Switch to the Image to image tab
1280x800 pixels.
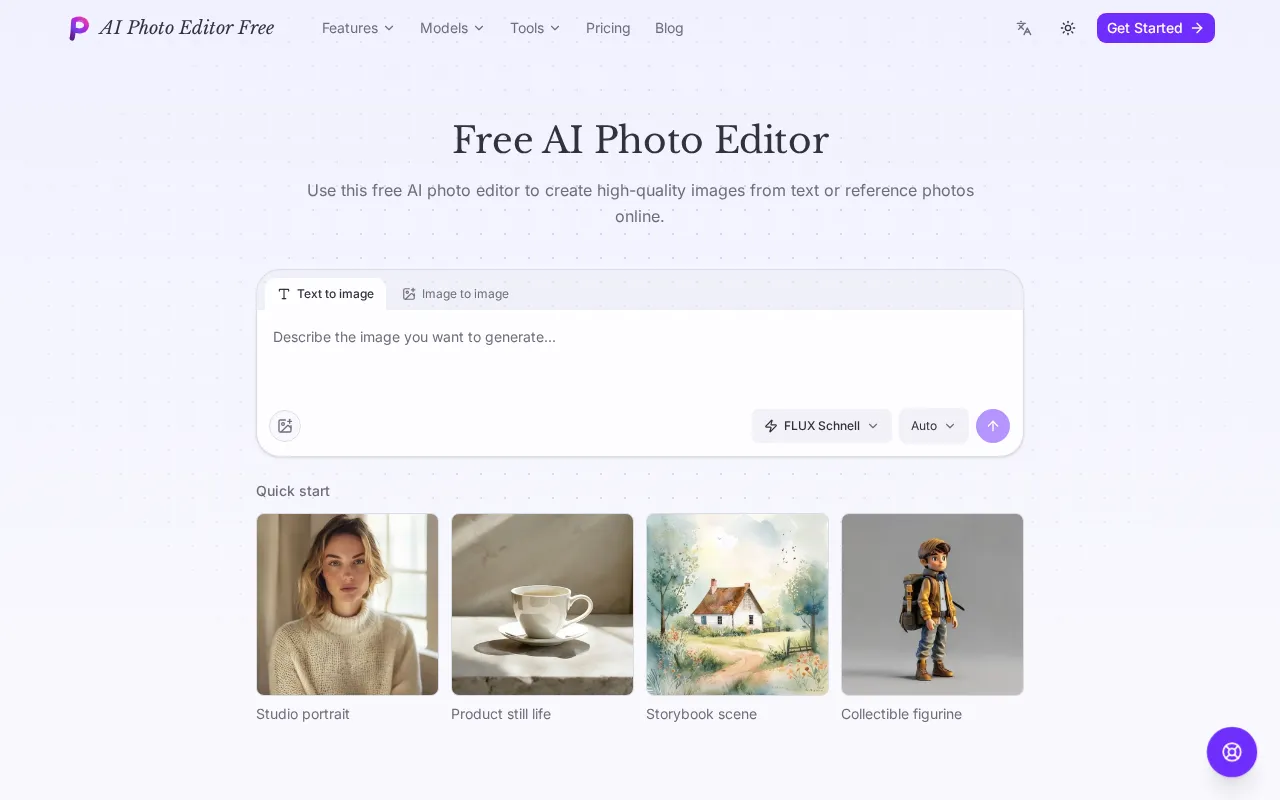coord(456,294)
